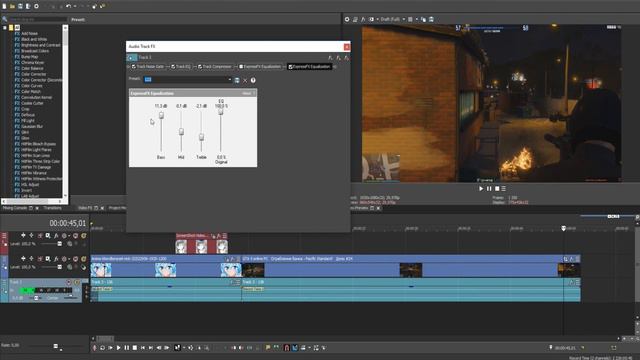Open automation settings dropdown on second video track

coord(69,259)
